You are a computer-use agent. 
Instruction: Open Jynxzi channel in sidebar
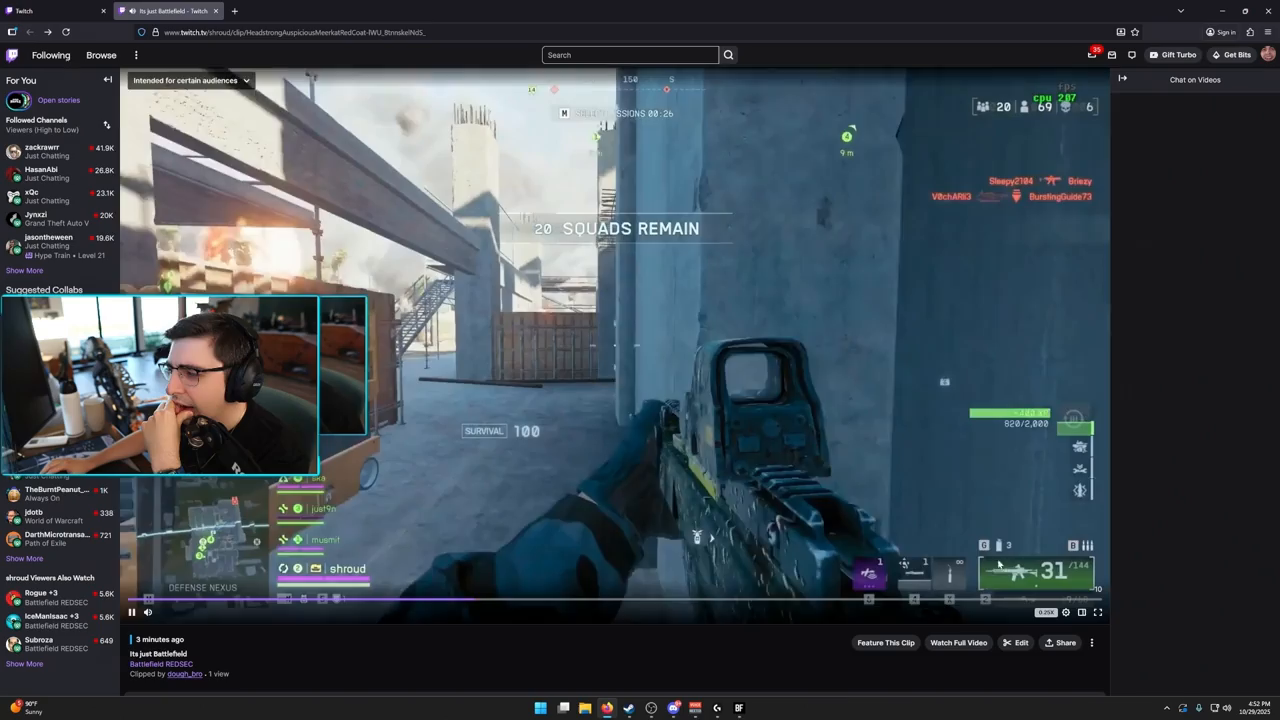click(60, 219)
